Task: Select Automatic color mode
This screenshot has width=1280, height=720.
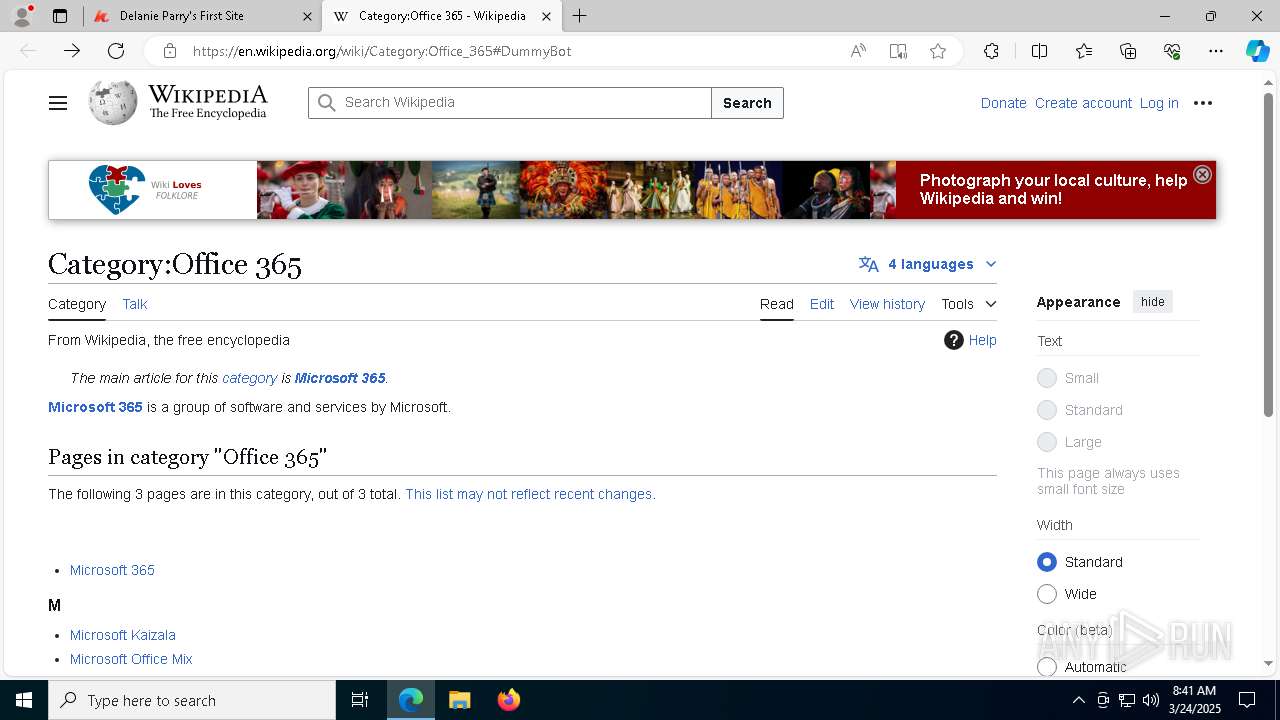Action: (1047, 667)
